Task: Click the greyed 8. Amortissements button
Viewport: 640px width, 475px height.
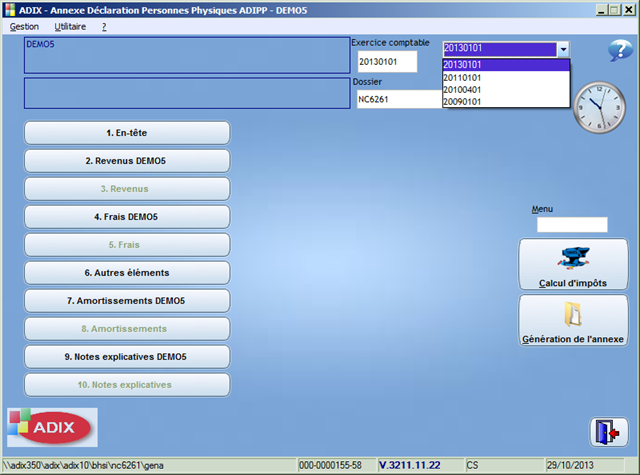Action: [127, 329]
